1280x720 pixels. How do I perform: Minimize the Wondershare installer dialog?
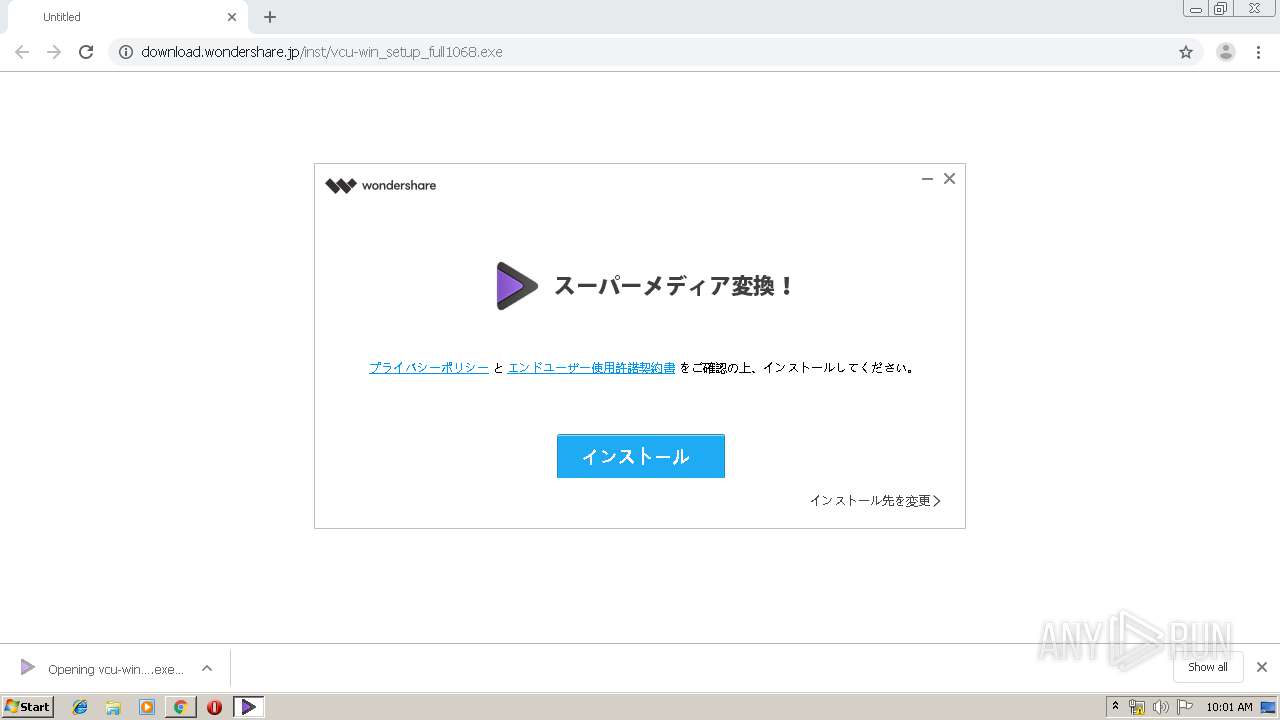[x=927, y=179]
